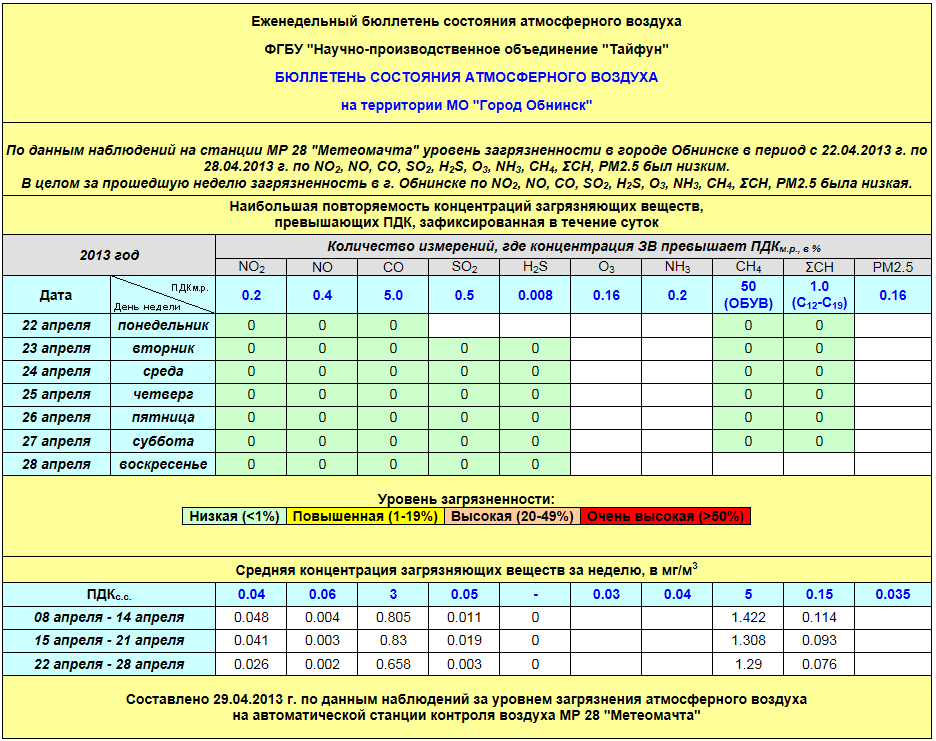Screen dimensions: 936x741
Task: Select the green "Низкая (<1%)" legend swatch
Action: [x=235, y=516]
